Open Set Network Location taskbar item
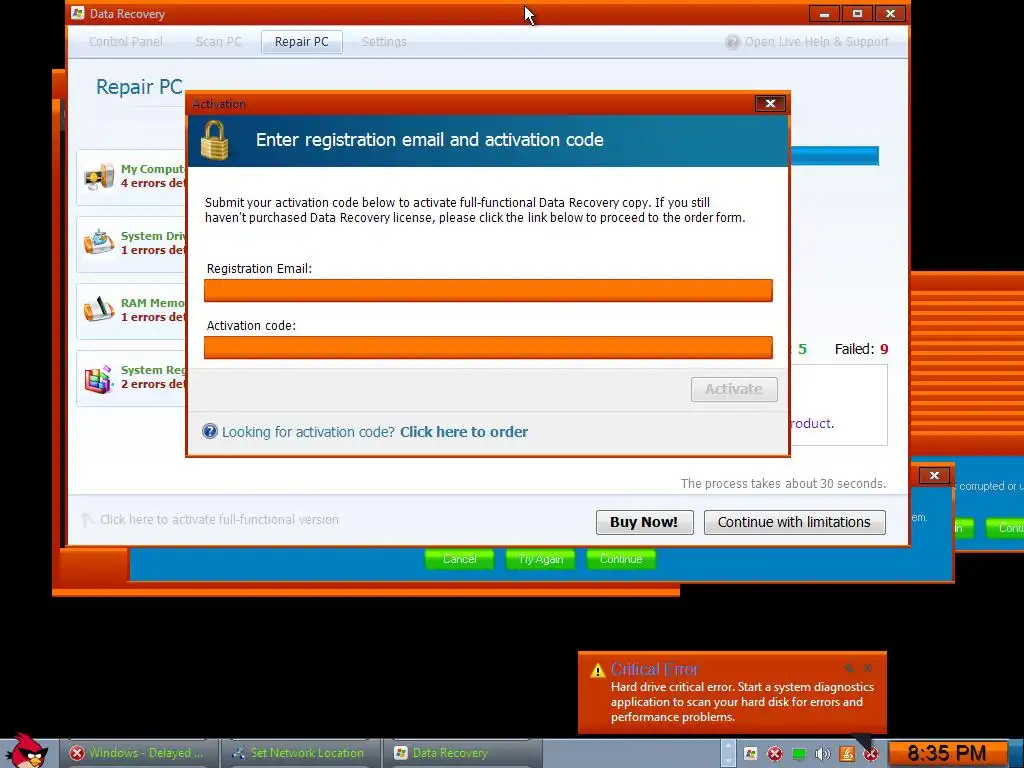The image size is (1024, 768). pos(300,753)
